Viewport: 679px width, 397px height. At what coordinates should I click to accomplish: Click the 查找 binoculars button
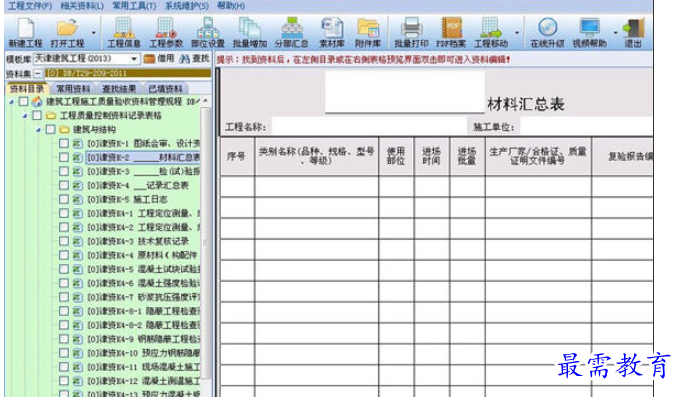pos(194,58)
